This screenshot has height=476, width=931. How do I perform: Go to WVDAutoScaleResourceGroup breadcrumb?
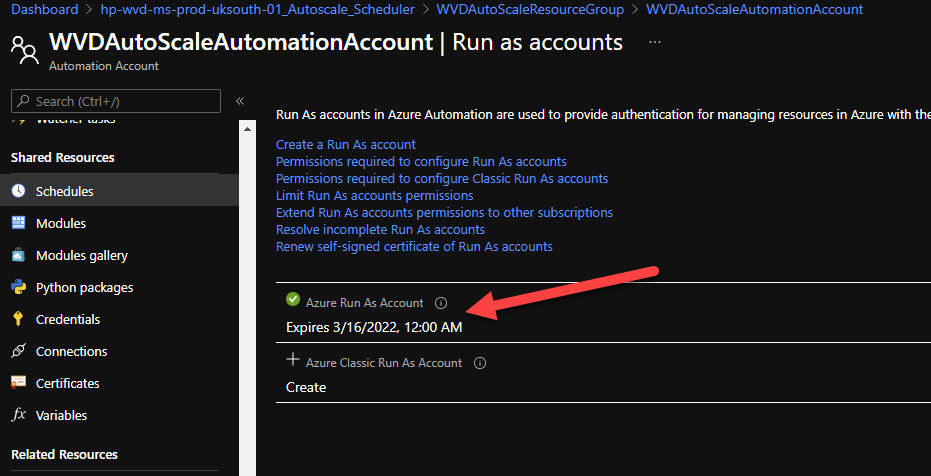(x=530, y=9)
